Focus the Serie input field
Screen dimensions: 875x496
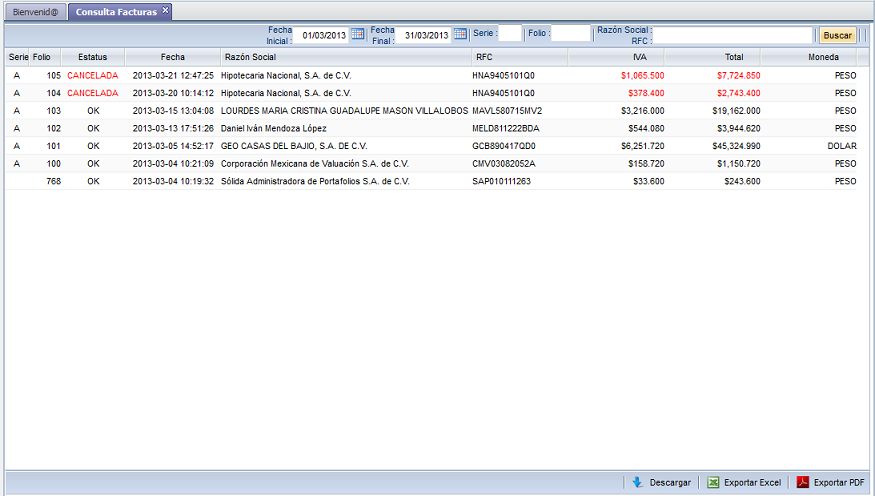click(x=509, y=34)
